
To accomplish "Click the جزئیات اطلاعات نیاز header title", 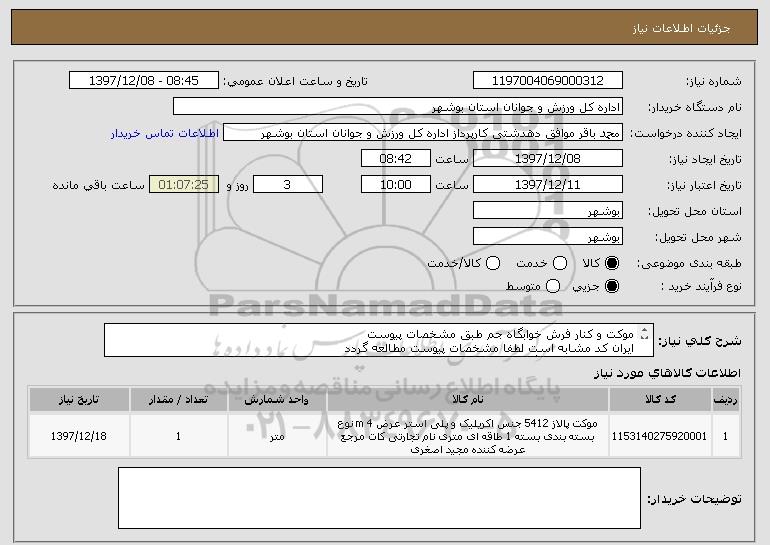I will click(682, 28).
